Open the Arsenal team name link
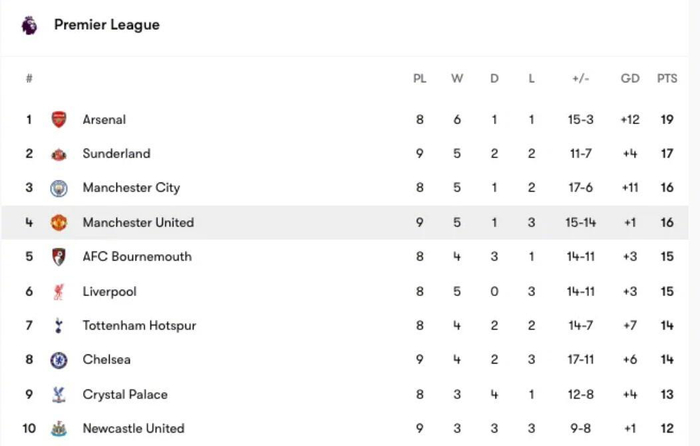 tap(104, 120)
